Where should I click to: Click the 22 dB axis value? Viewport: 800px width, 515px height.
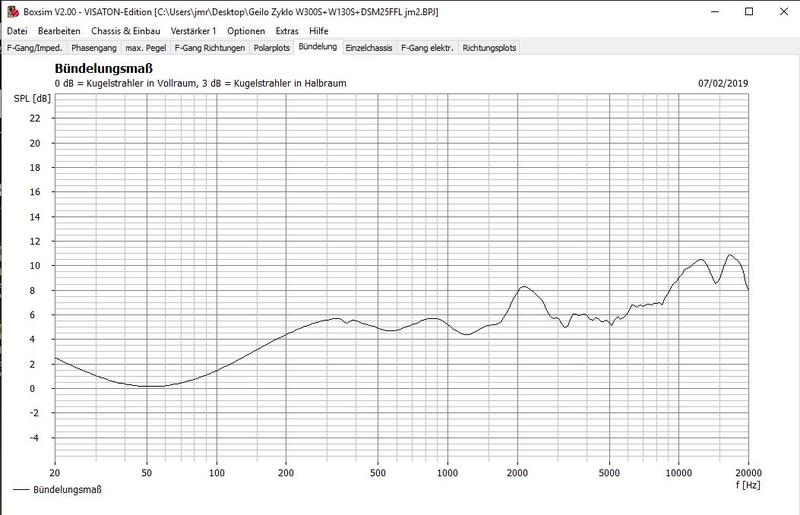(x=35, y=118)
